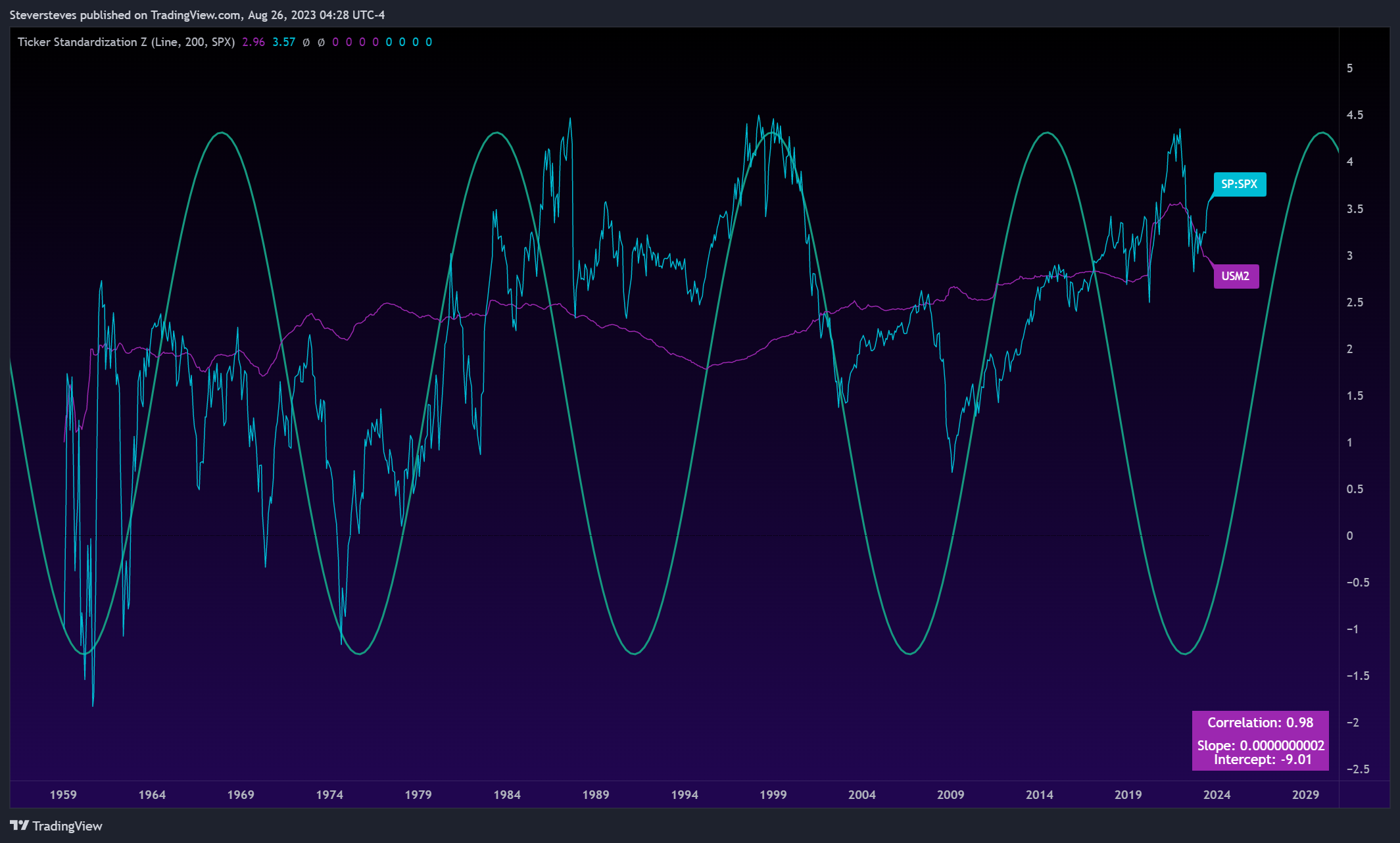Click the 2019 label on time axis
The height and width of the screenshot is (843, 1400).
coord(1128,794)
